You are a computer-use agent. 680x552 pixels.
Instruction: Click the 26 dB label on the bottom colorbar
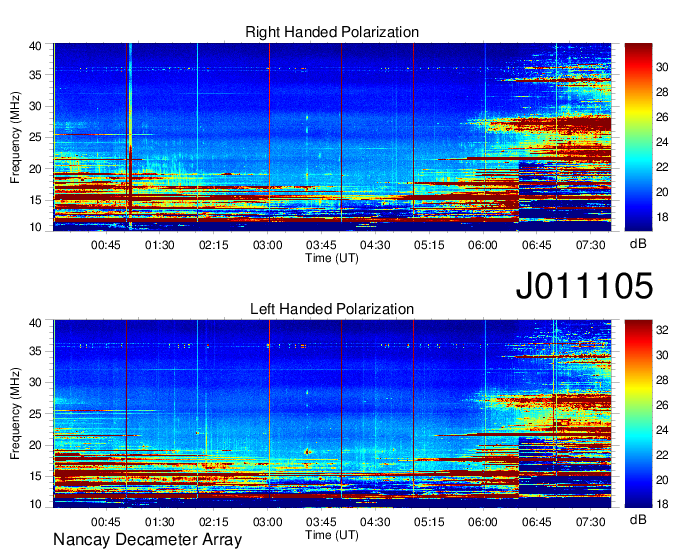662,405
